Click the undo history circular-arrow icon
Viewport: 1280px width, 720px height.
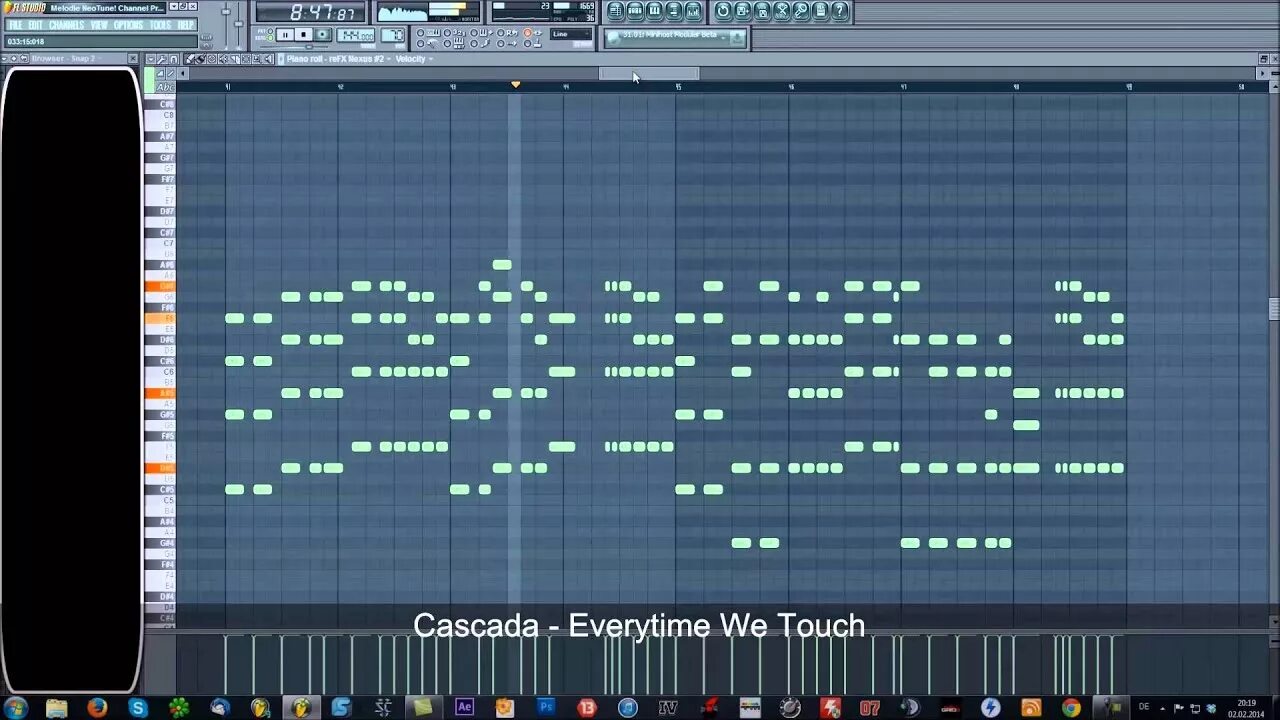pos(723,11)
